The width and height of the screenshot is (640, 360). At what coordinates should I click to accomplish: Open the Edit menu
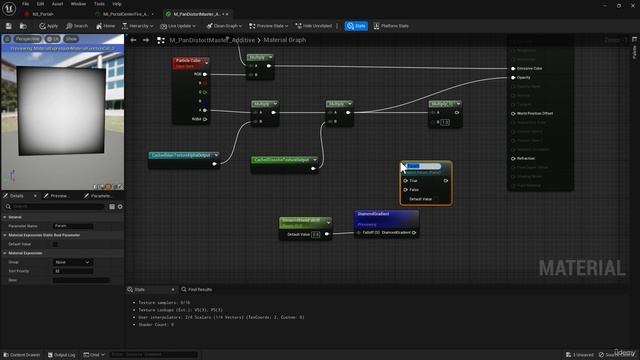40,4
